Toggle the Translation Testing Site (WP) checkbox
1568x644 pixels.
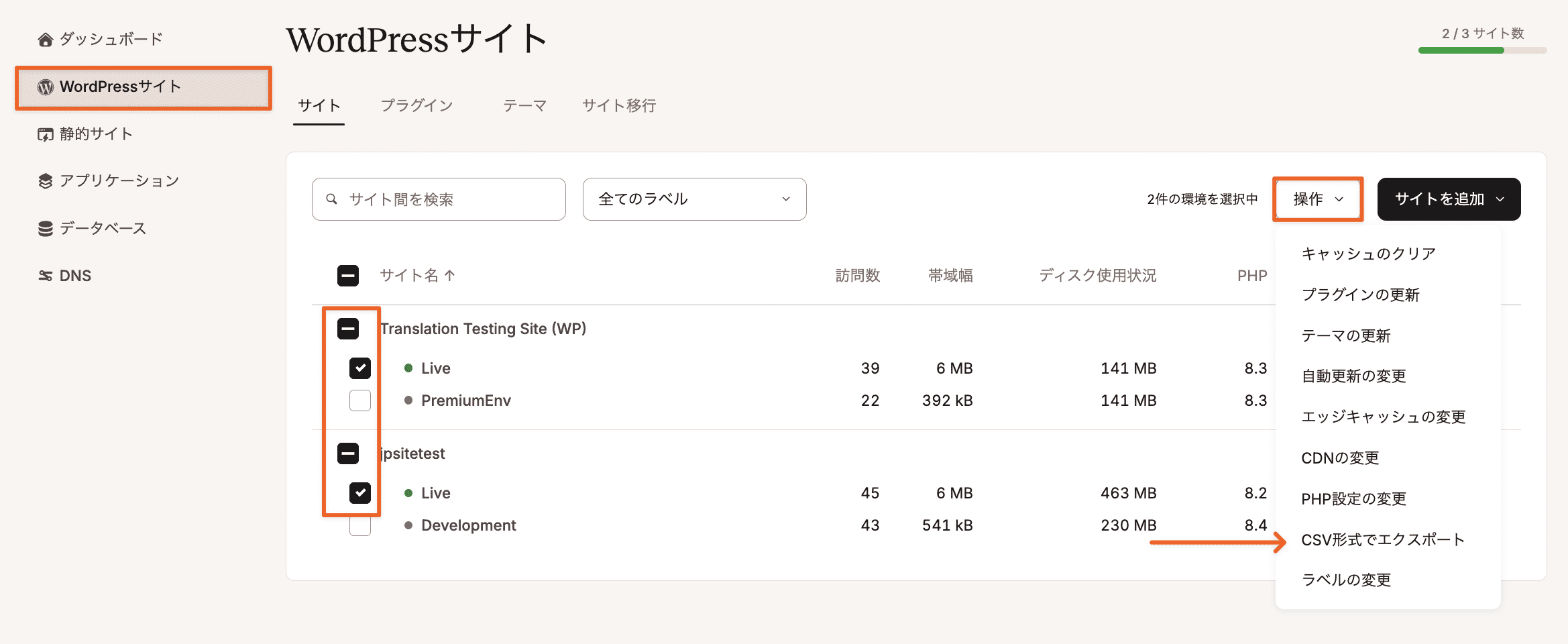coord(348,329)
